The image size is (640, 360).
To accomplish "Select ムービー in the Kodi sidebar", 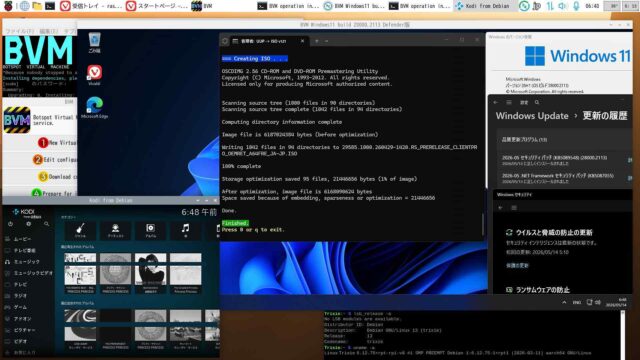I will pyautogui.click(x=28, y=239).
